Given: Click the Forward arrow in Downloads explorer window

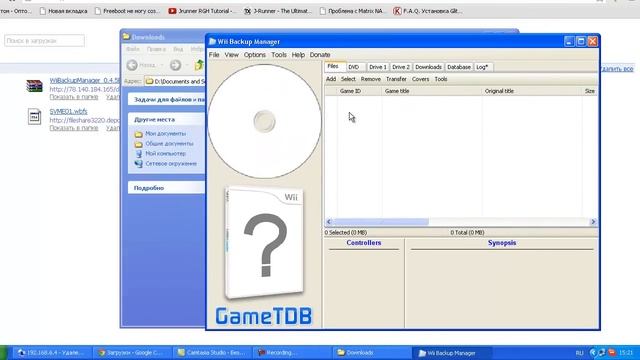Looking at the screenshot, I should (x=176, y=65).
